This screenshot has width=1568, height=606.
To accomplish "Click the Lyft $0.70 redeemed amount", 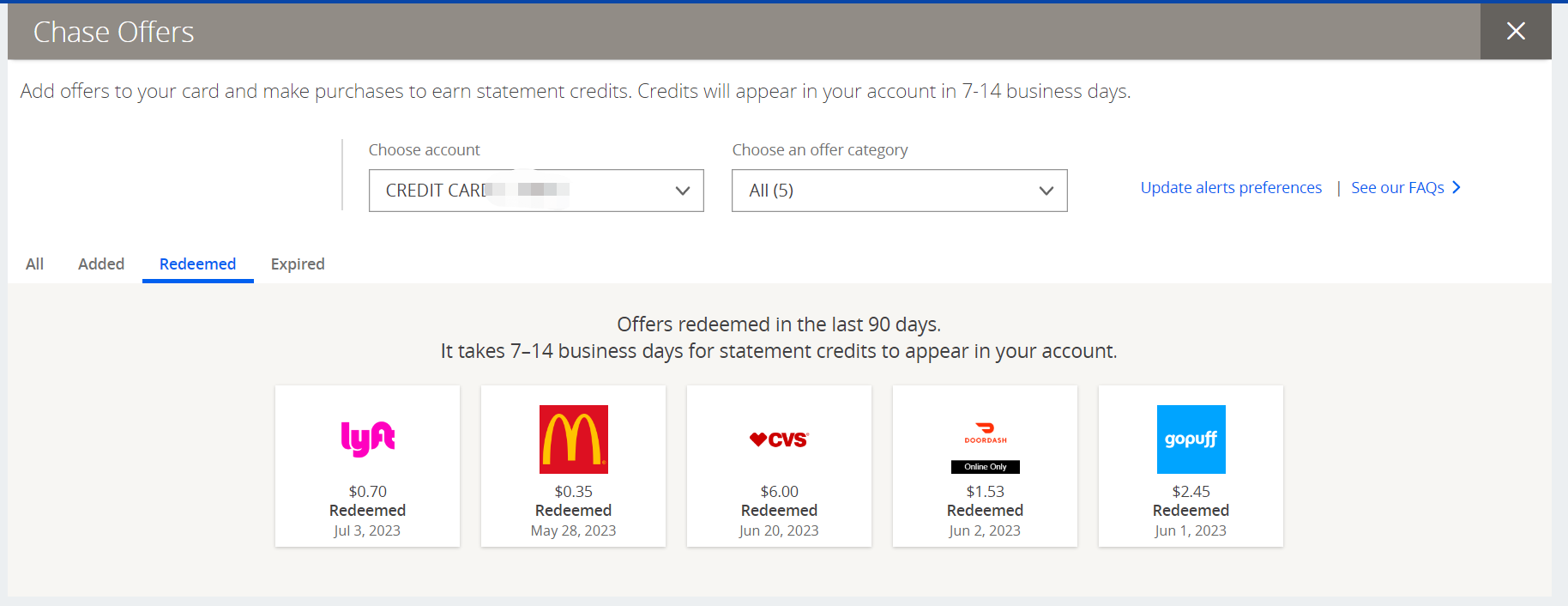I will click(367, 491).
